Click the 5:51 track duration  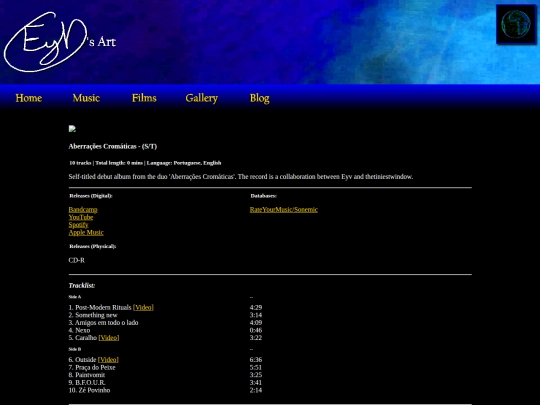tap(256, 367)
